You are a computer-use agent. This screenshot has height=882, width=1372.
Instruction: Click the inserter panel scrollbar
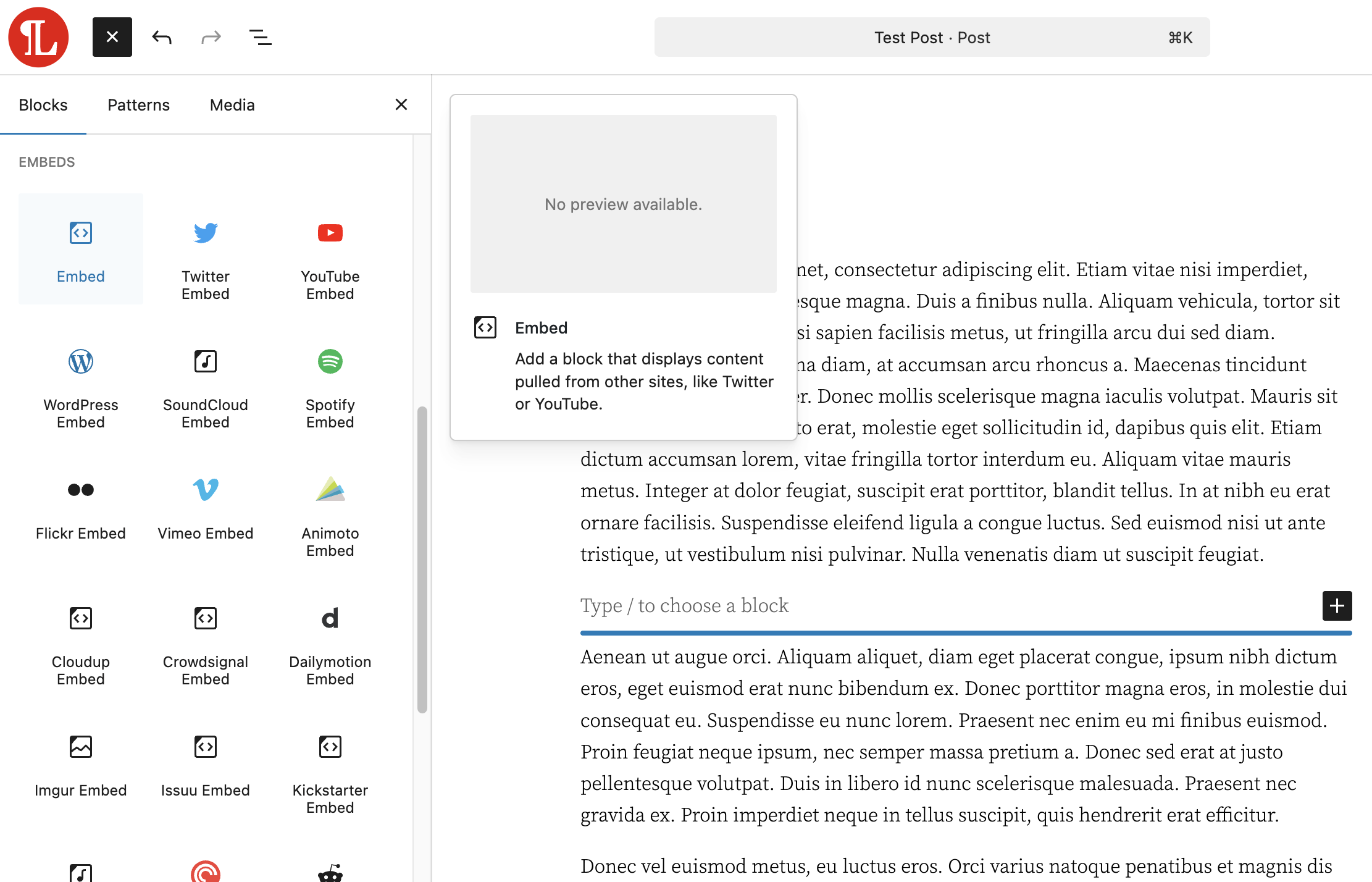point(422,560)
